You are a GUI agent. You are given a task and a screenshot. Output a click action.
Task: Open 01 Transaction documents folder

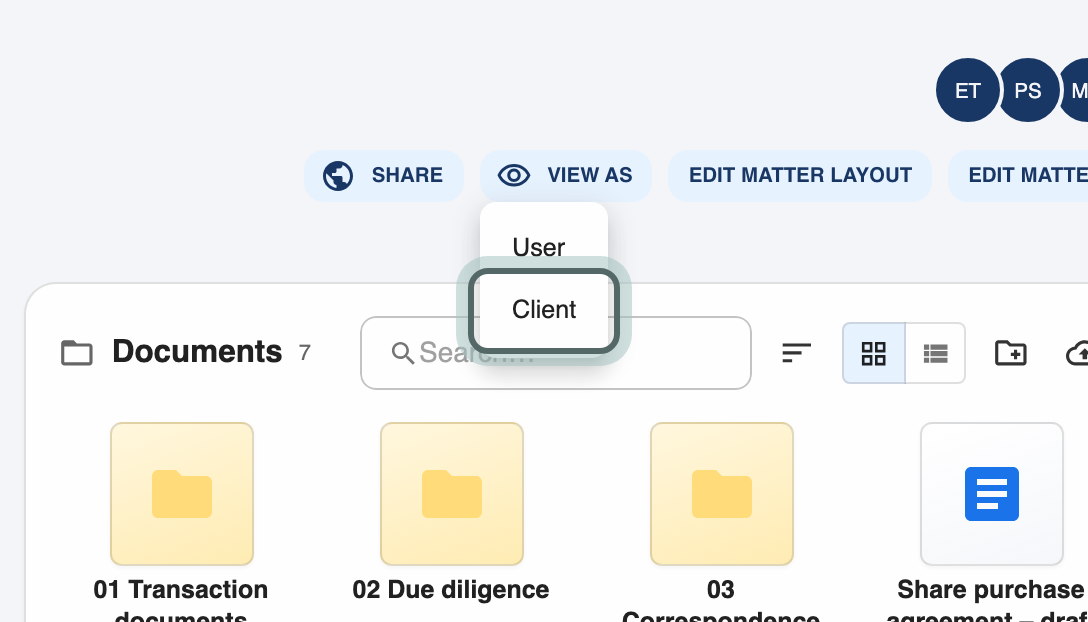tap(182, 494)
